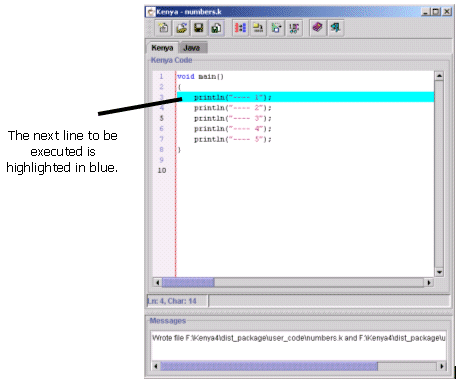Image resolution: width=460 pixels, height=382 pixels.
Task: Click the Messages text output area
Action: pyautogui.click(x=298, y=346)
